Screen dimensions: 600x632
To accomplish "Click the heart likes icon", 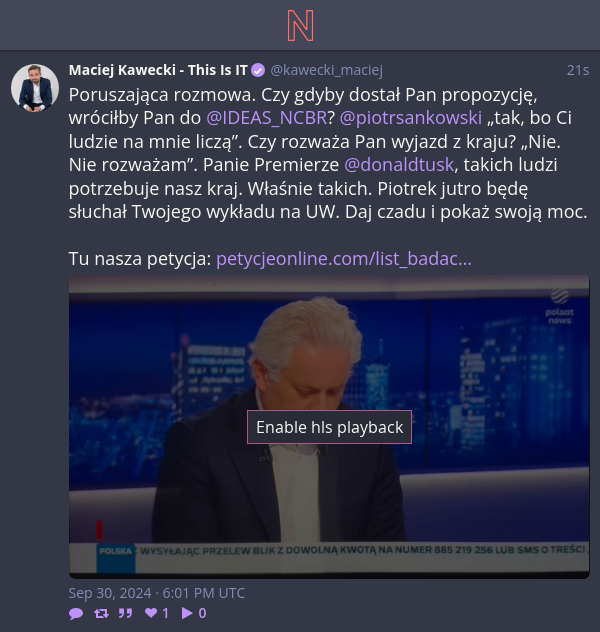I will coord(151,613).
